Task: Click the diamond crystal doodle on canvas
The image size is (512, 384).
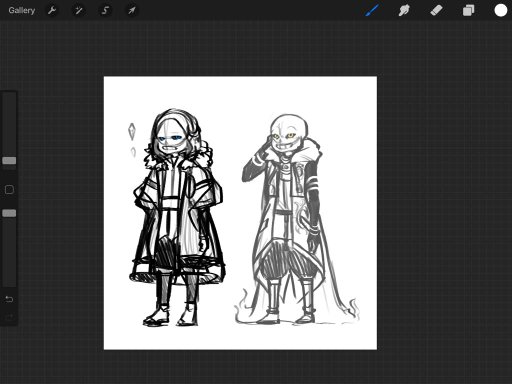Action: pyautogui.click(x=132, y=131)
